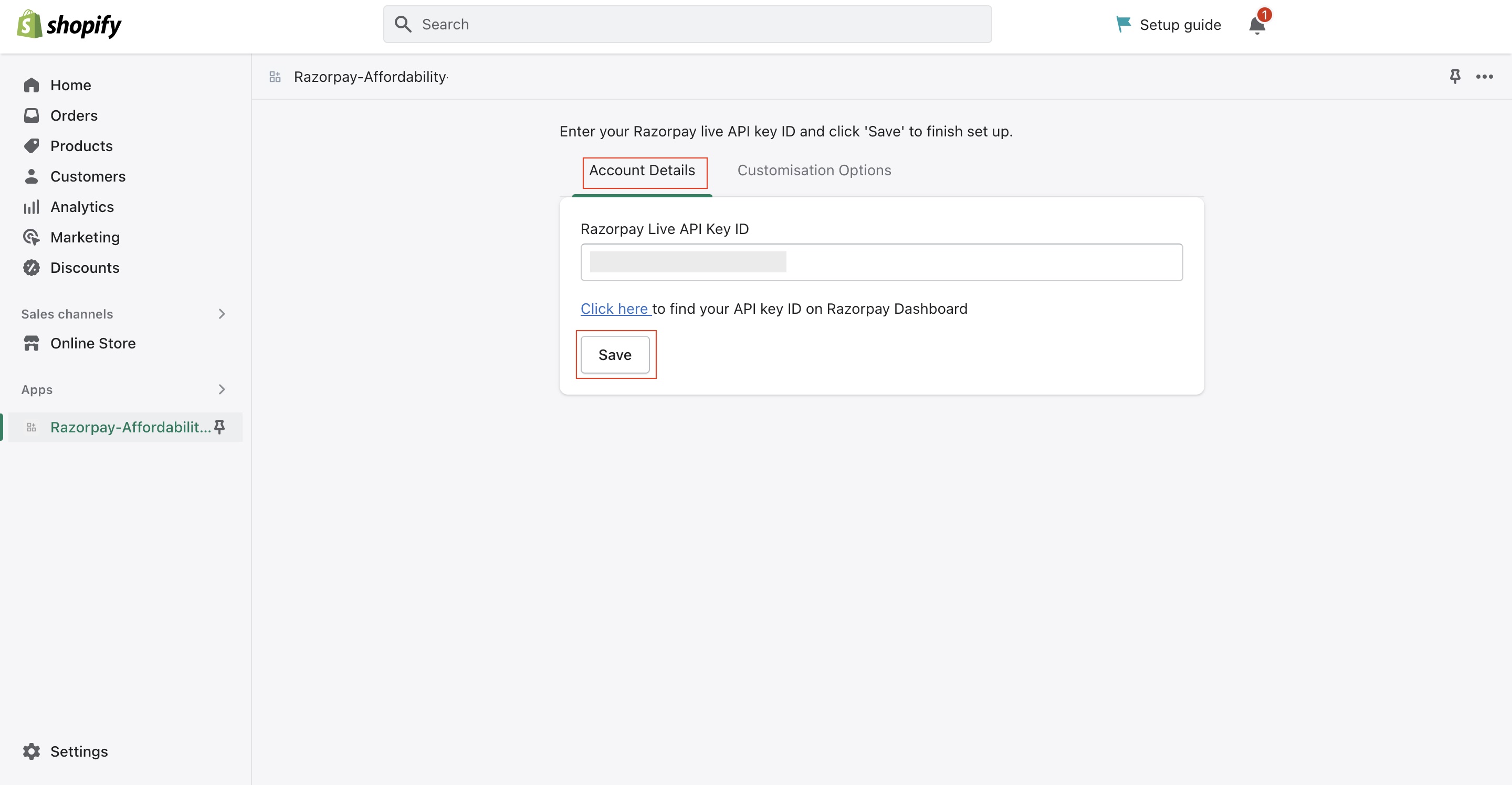Open the Orders page
The image size is (1512, 785).
74,115
